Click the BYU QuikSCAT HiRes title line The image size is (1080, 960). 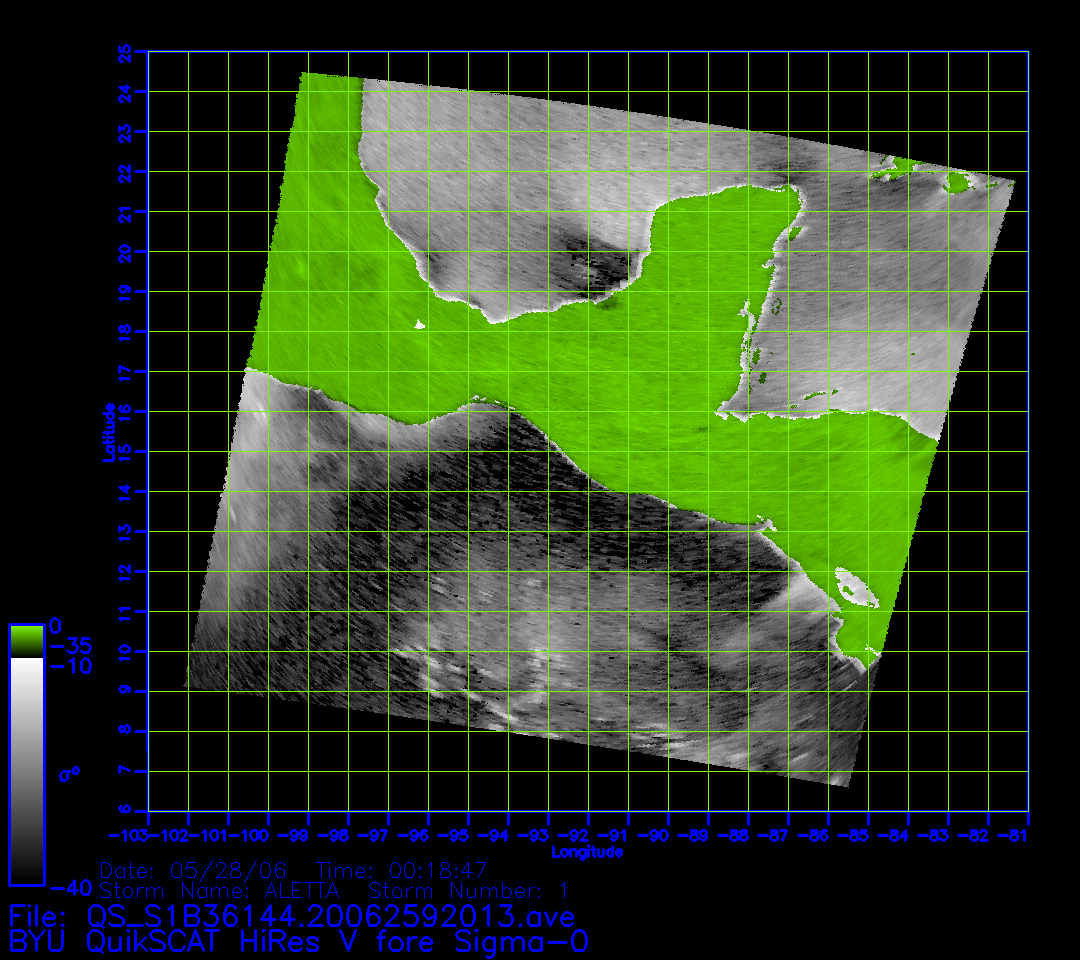pyautogui.click(x=298, y=942)
